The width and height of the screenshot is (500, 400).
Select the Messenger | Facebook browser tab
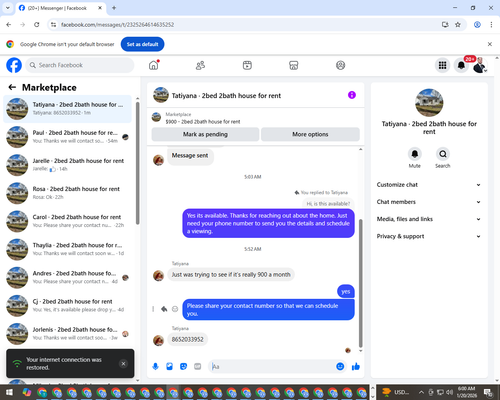click(61, 8)
